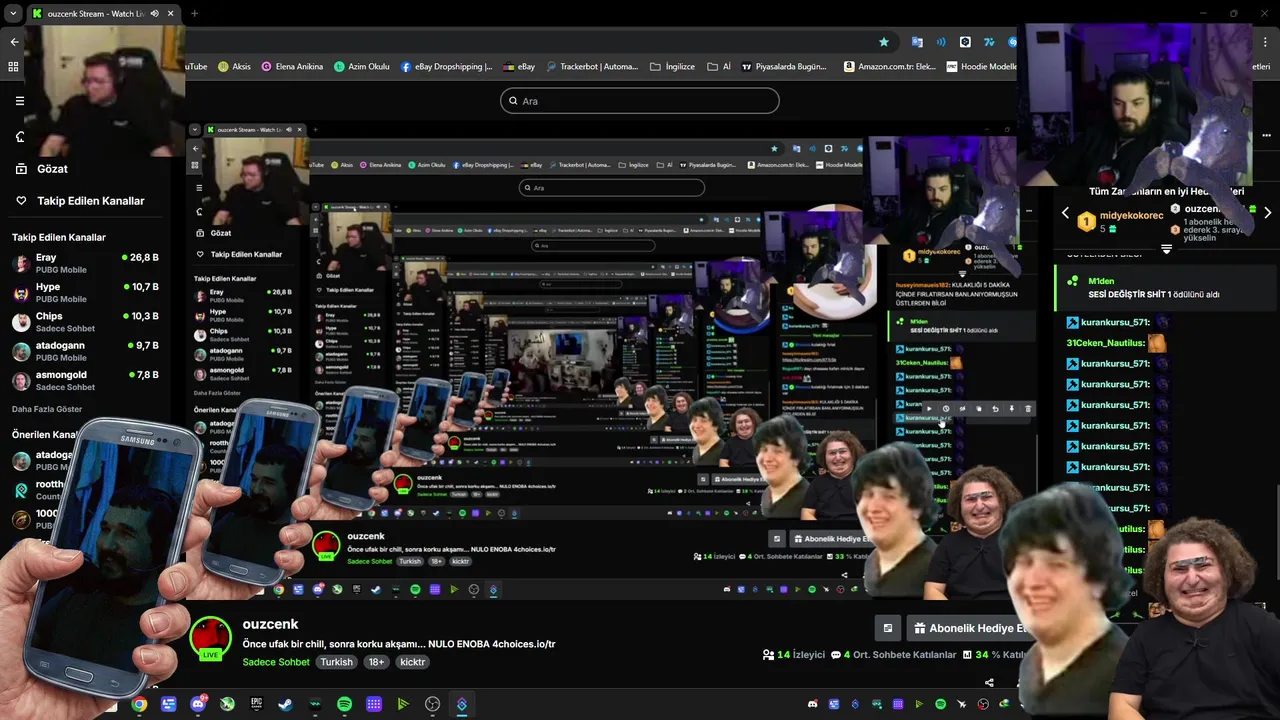Open the green arrow app on bottom taskbar
This screenshot has width=1280, height=720.
[x=403, y=704]
